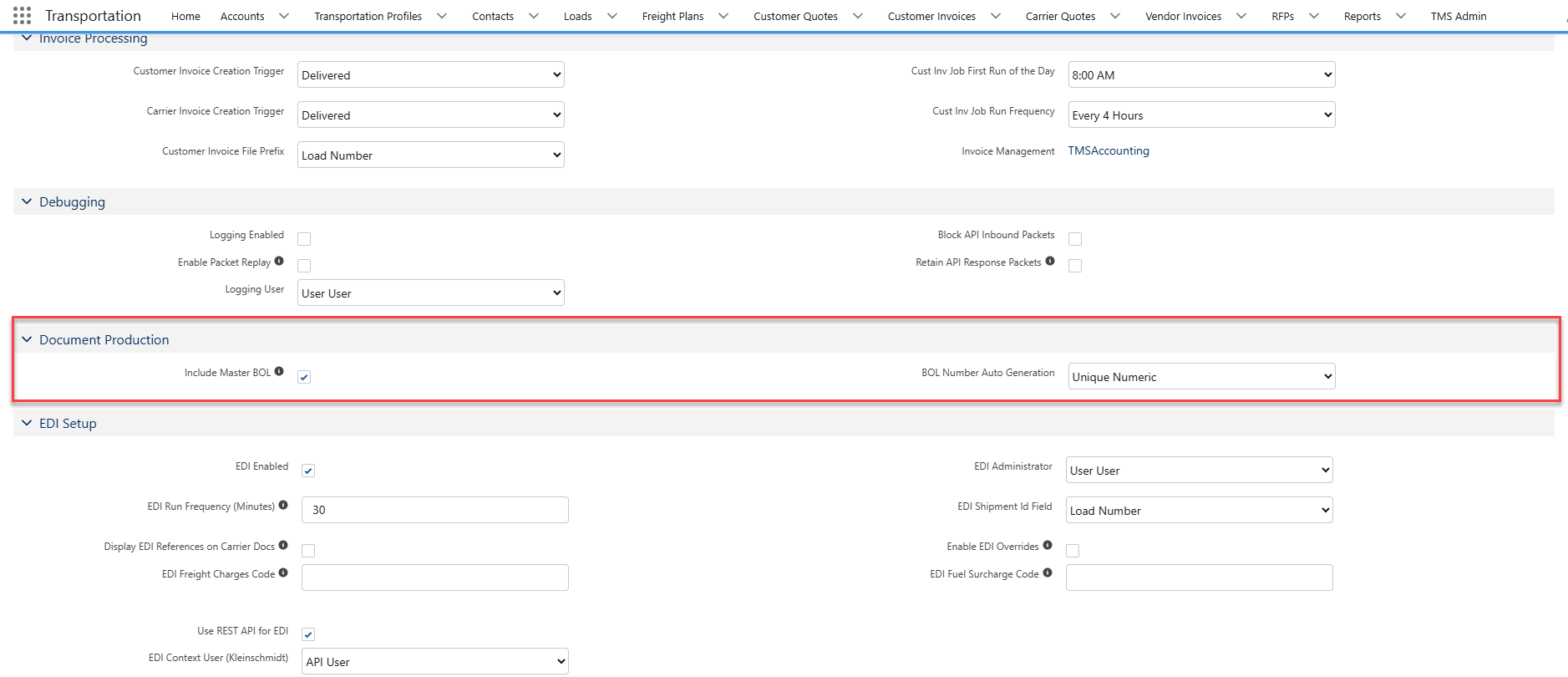Open Cust Inv Job Run Frequency dropdown
The width and height of the screenshot is (1568, 677).
1202,115
